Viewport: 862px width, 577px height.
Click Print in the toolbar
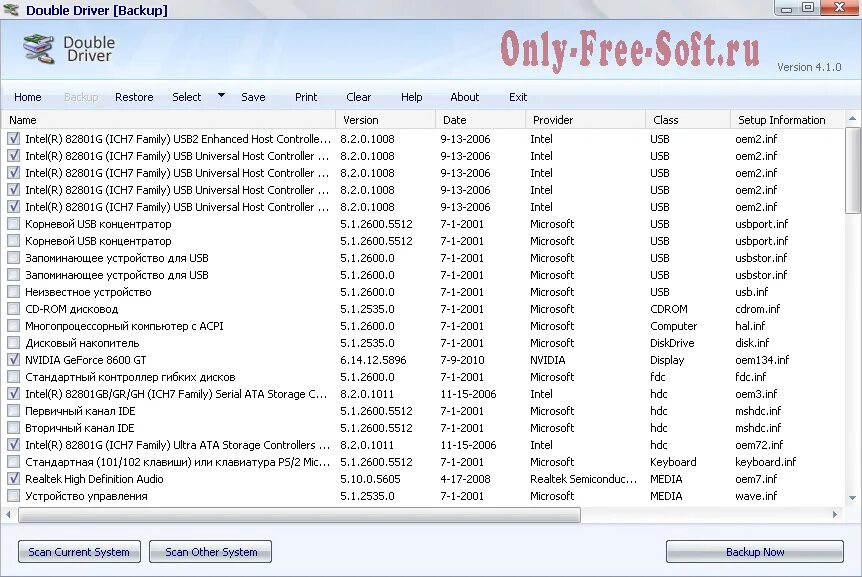click(x=306, y=97)
